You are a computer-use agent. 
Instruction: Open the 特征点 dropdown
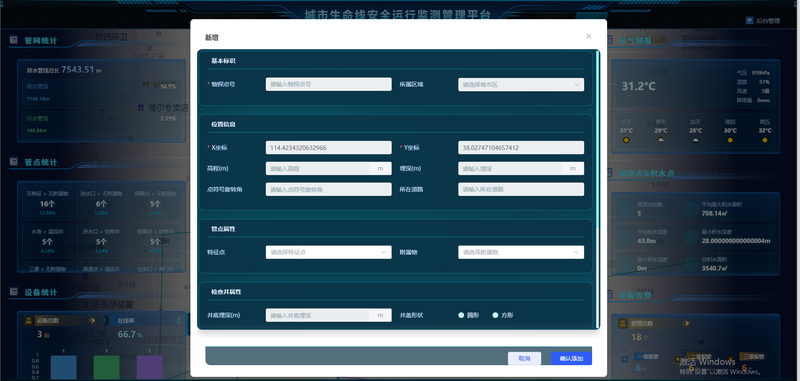[329, 252]
